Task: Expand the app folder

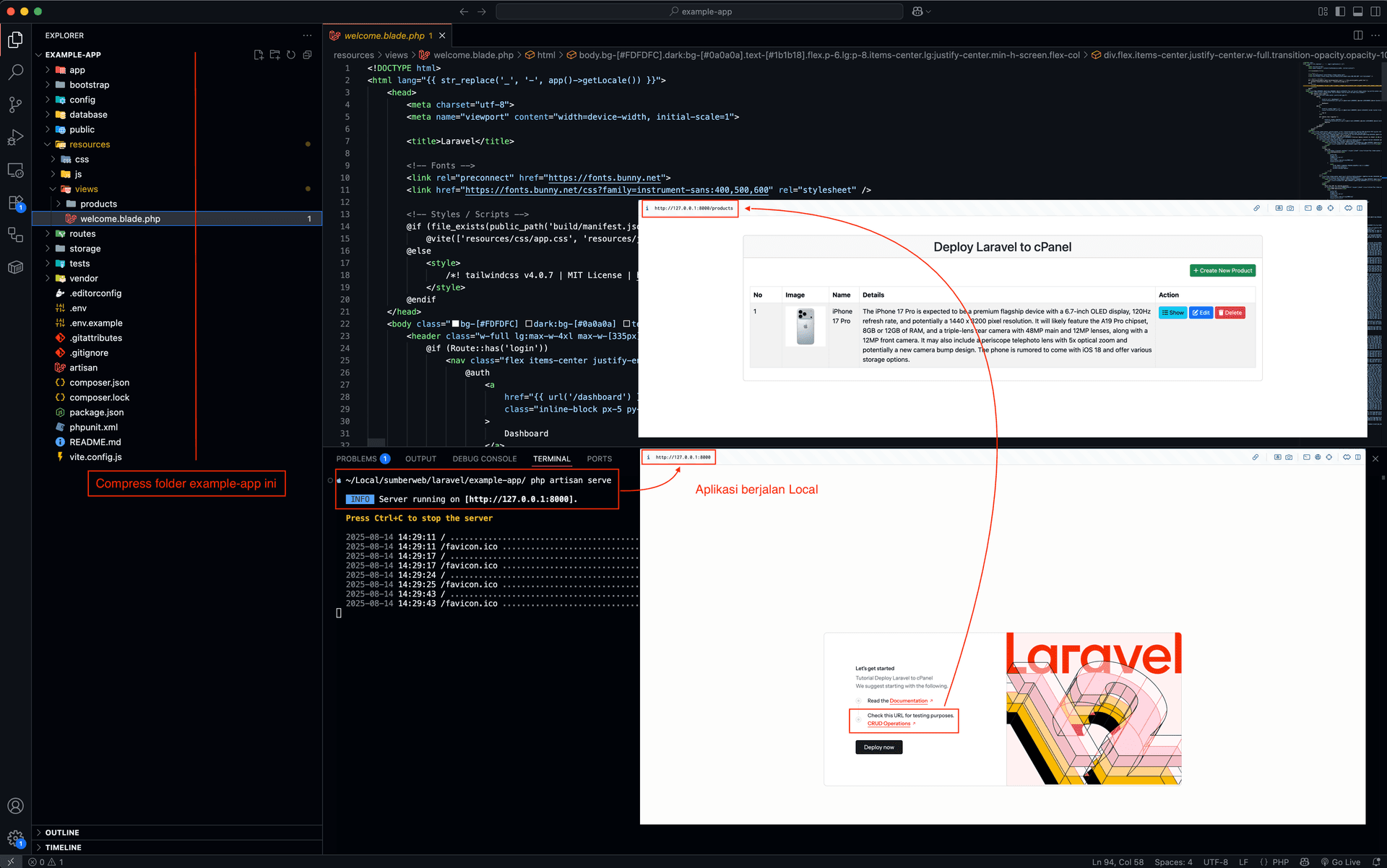Action: (77, 70)
